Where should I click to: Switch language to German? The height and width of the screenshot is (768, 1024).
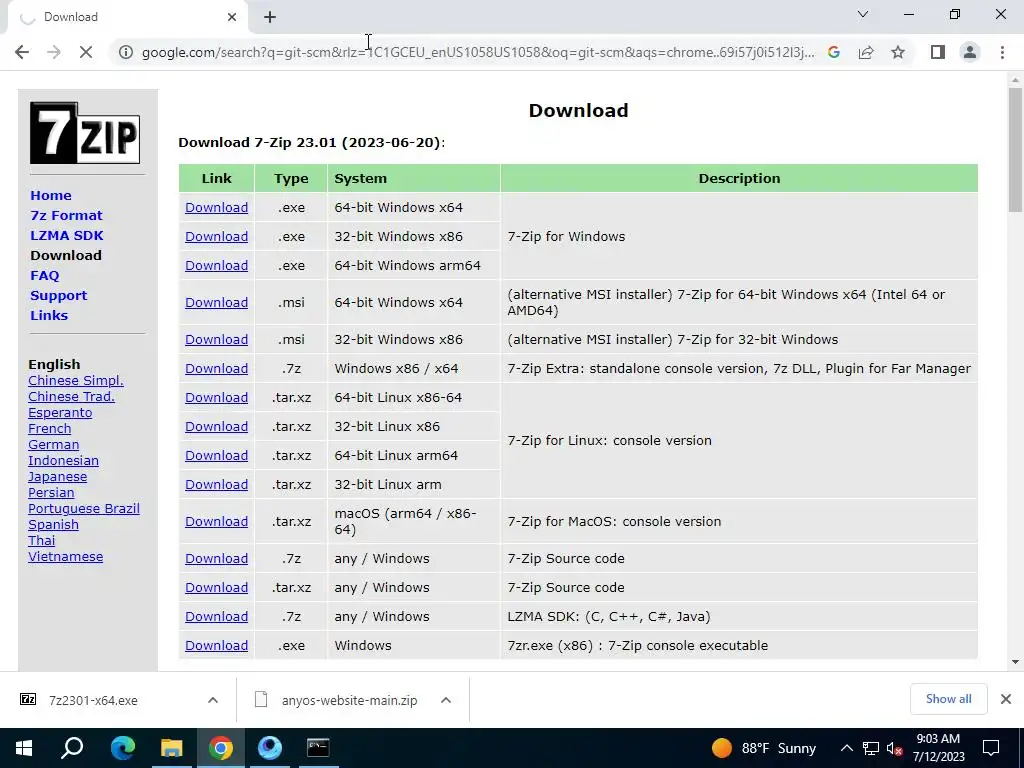[54, 445]
